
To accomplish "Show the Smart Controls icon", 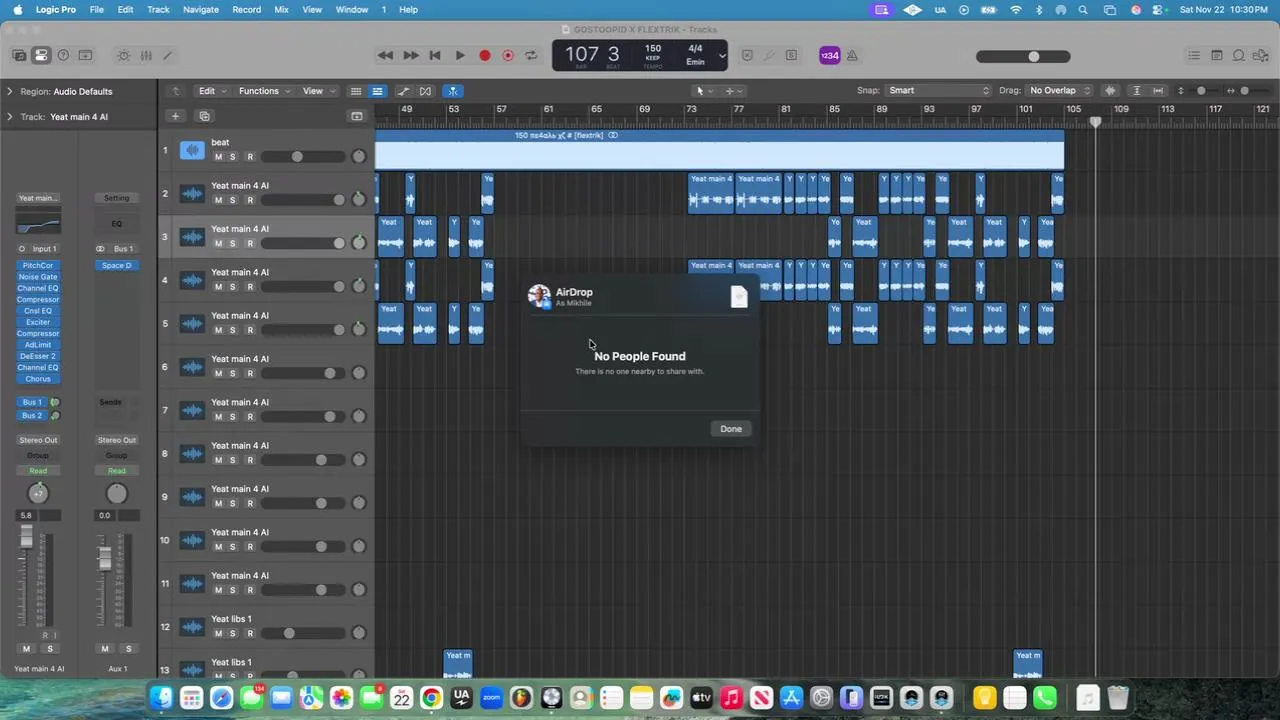I will click(124, 55).
